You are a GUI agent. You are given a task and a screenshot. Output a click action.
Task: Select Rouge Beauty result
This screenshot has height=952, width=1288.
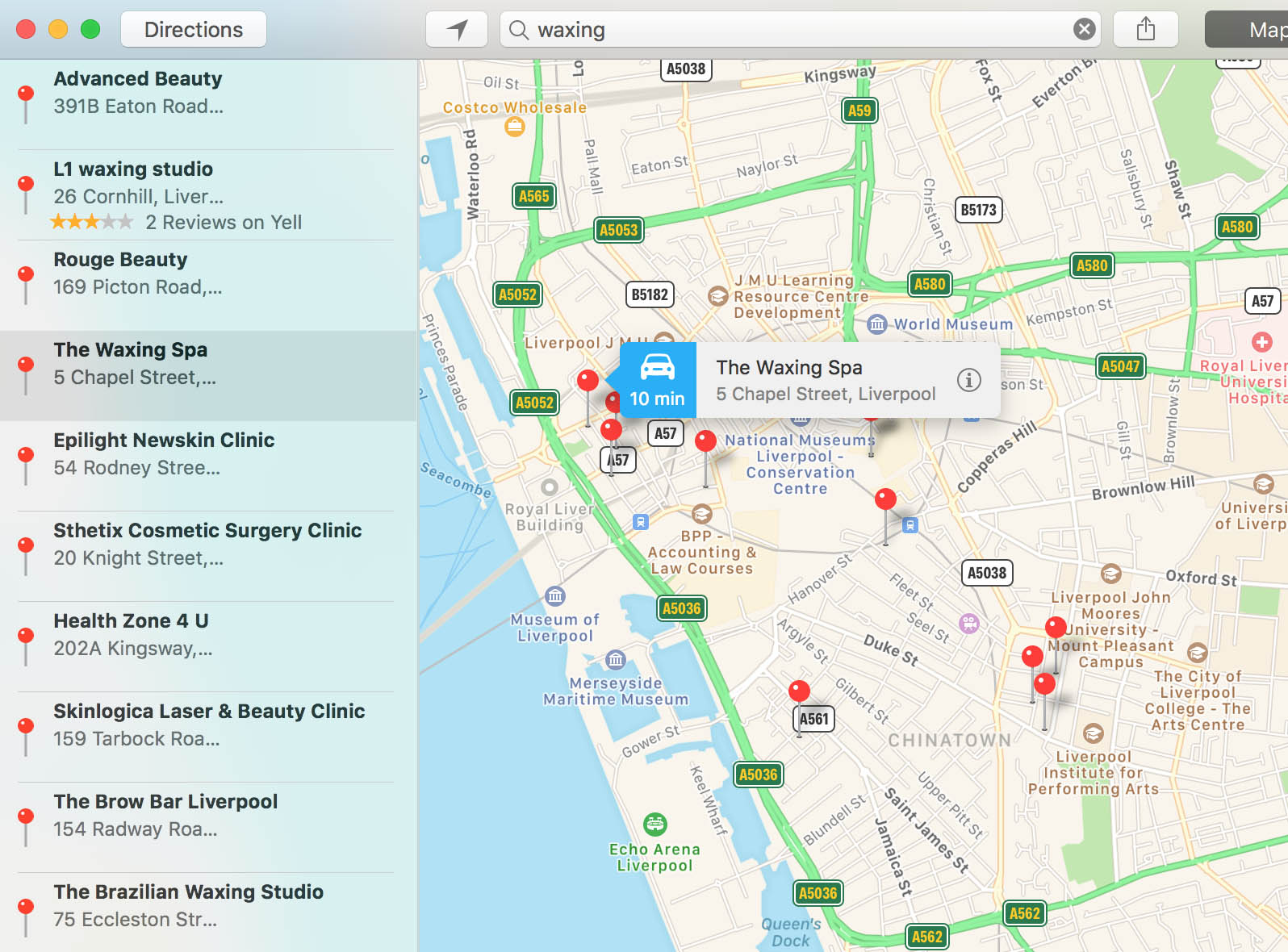click(208, 286)
